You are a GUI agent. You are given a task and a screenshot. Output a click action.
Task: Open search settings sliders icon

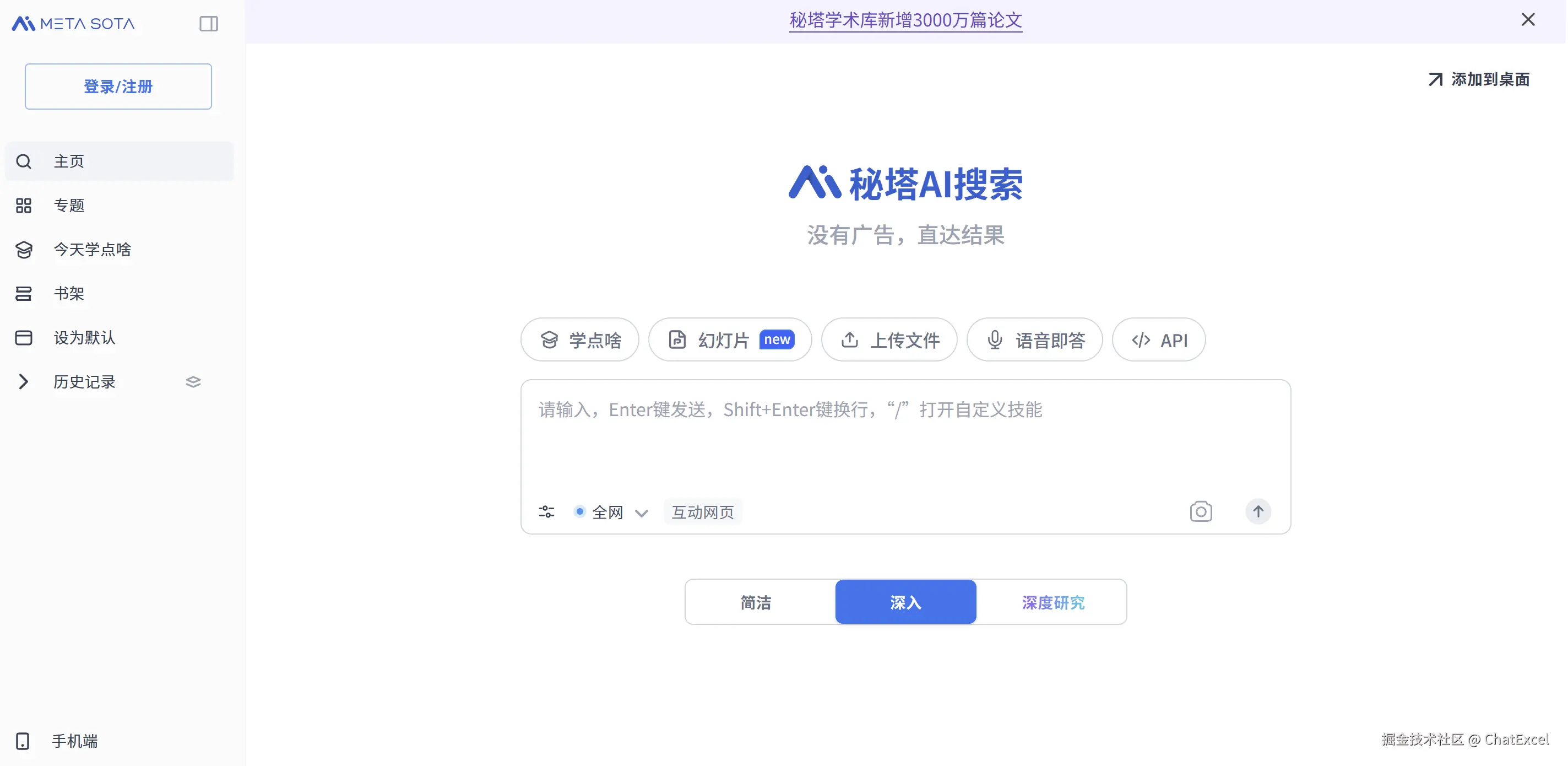click(x=546, y=511)
